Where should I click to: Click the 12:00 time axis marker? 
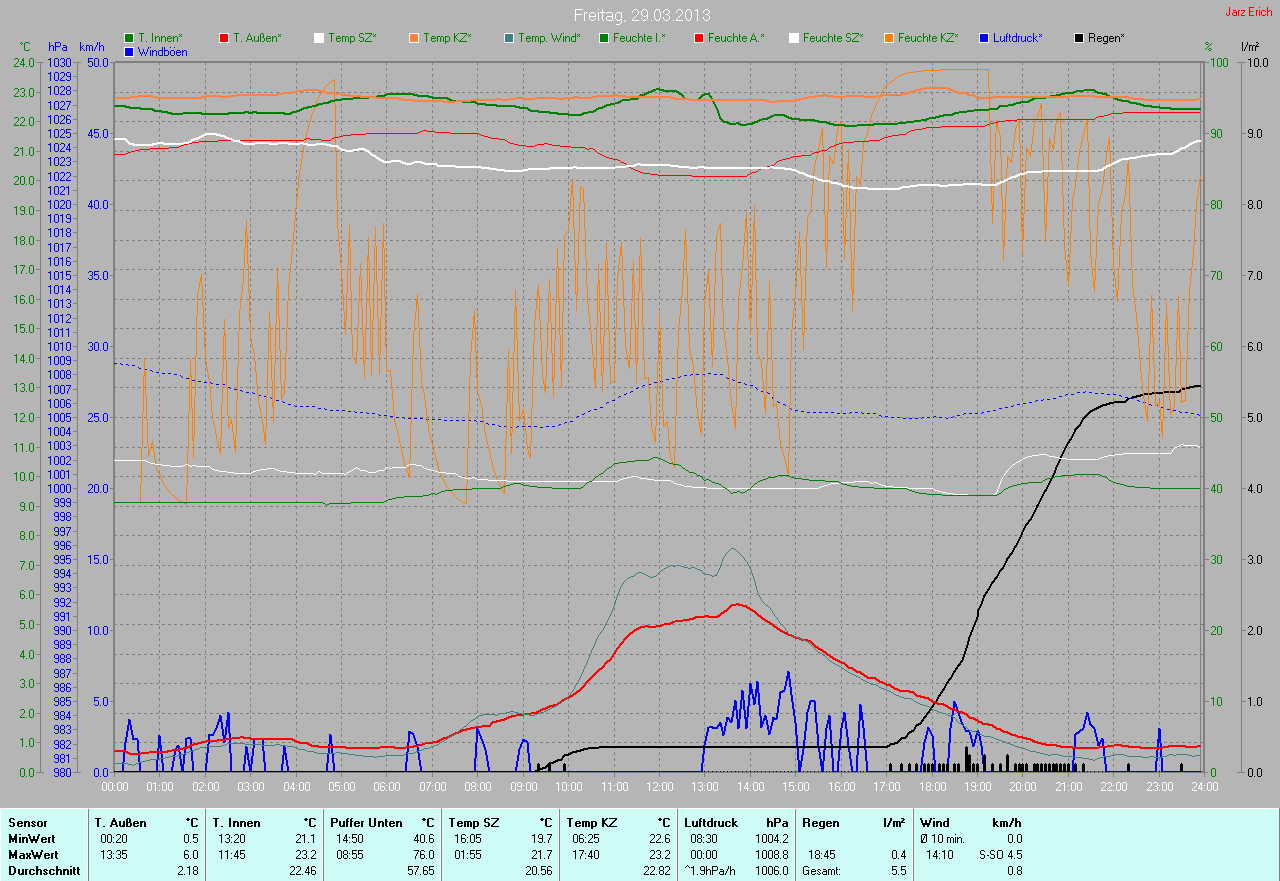[658, 787]
